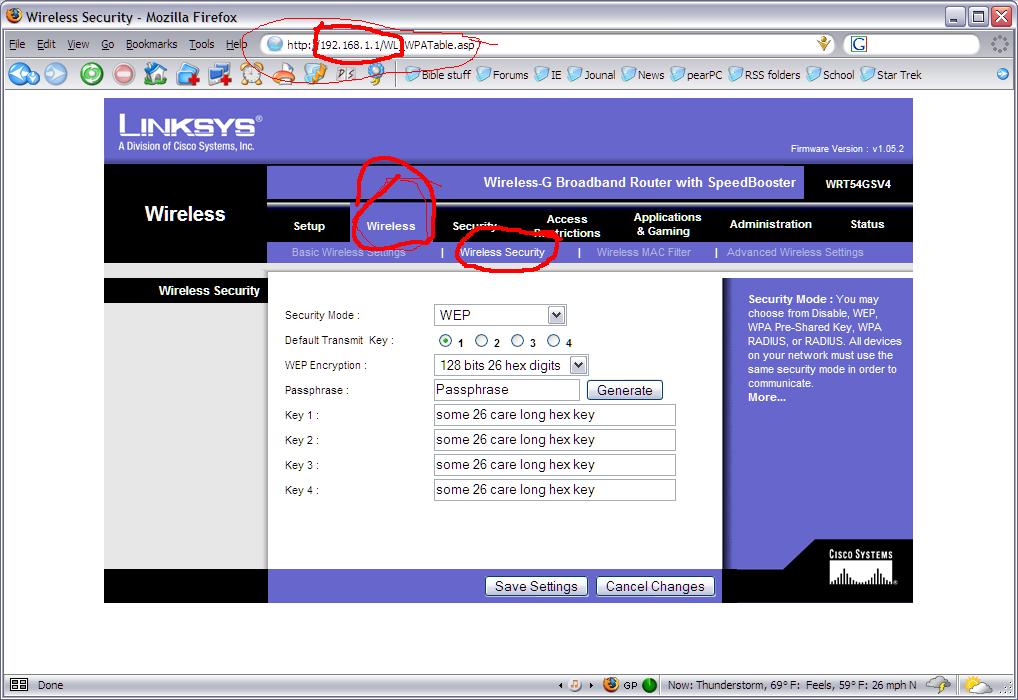Image resolution: width=1018 pixels, height=700 pixels.
Task: Click the previous track arrow in status bar
Action: pos(560,685)
